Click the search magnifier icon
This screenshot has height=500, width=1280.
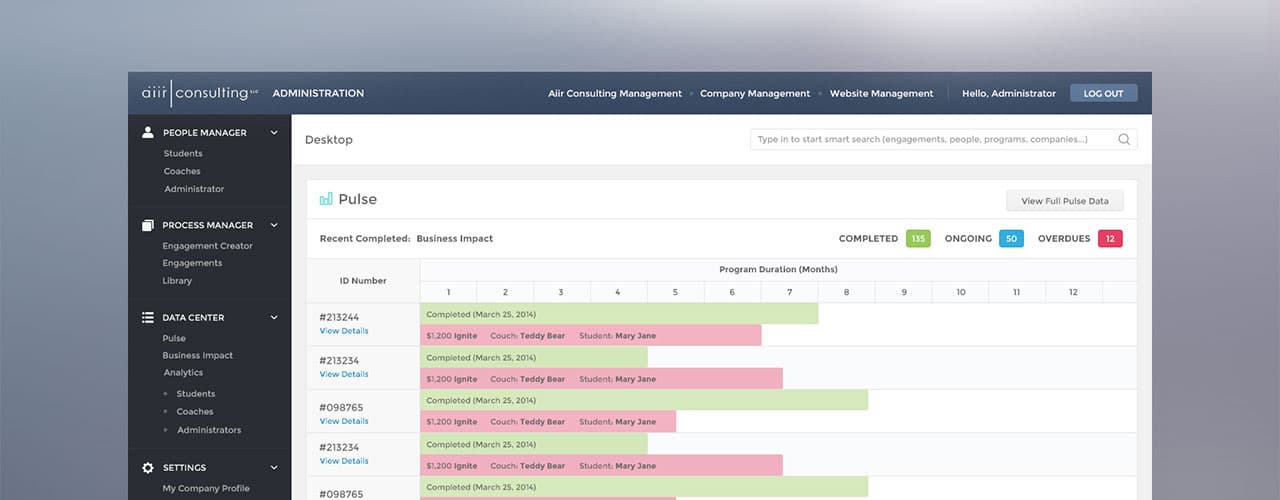1124,140
